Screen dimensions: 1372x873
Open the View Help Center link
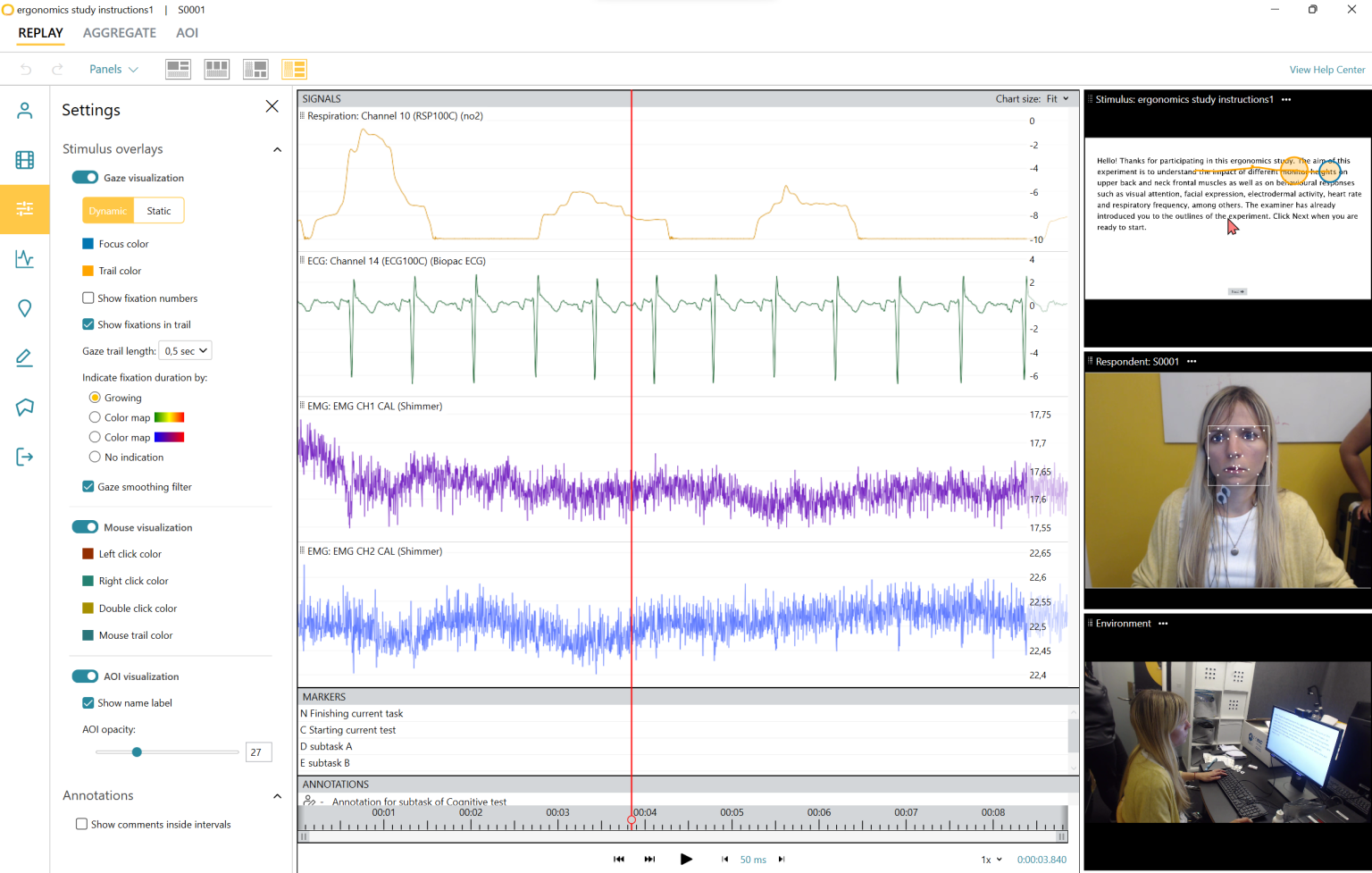tap(1326, 70)
